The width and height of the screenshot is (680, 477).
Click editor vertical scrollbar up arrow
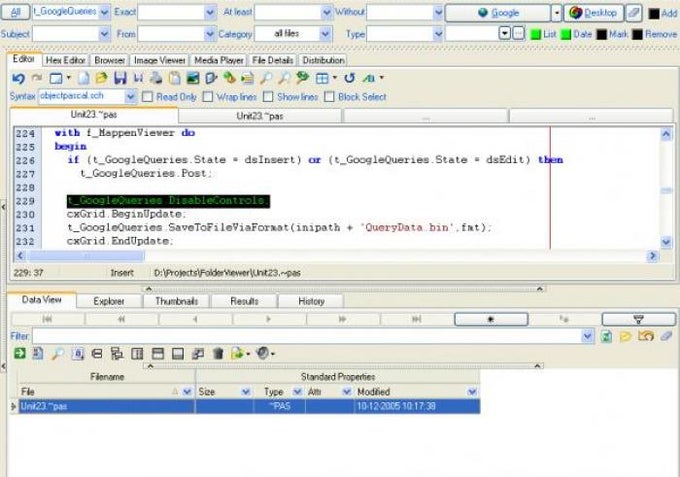coord(666,134)
